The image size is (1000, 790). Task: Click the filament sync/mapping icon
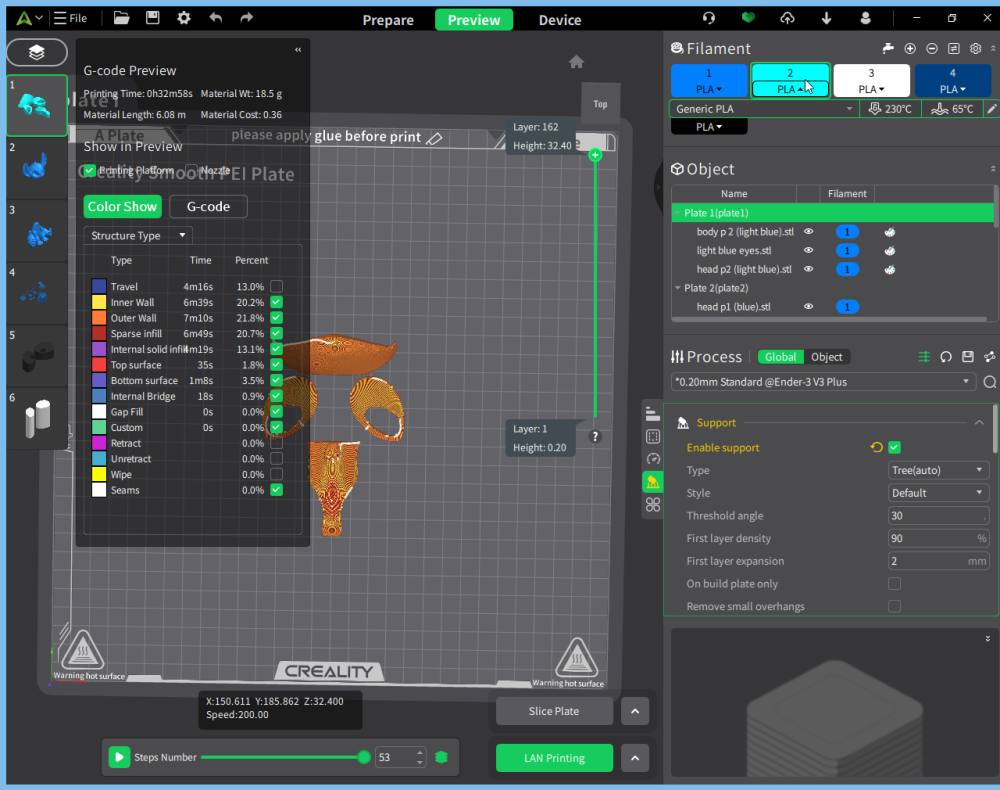[953, 48]
